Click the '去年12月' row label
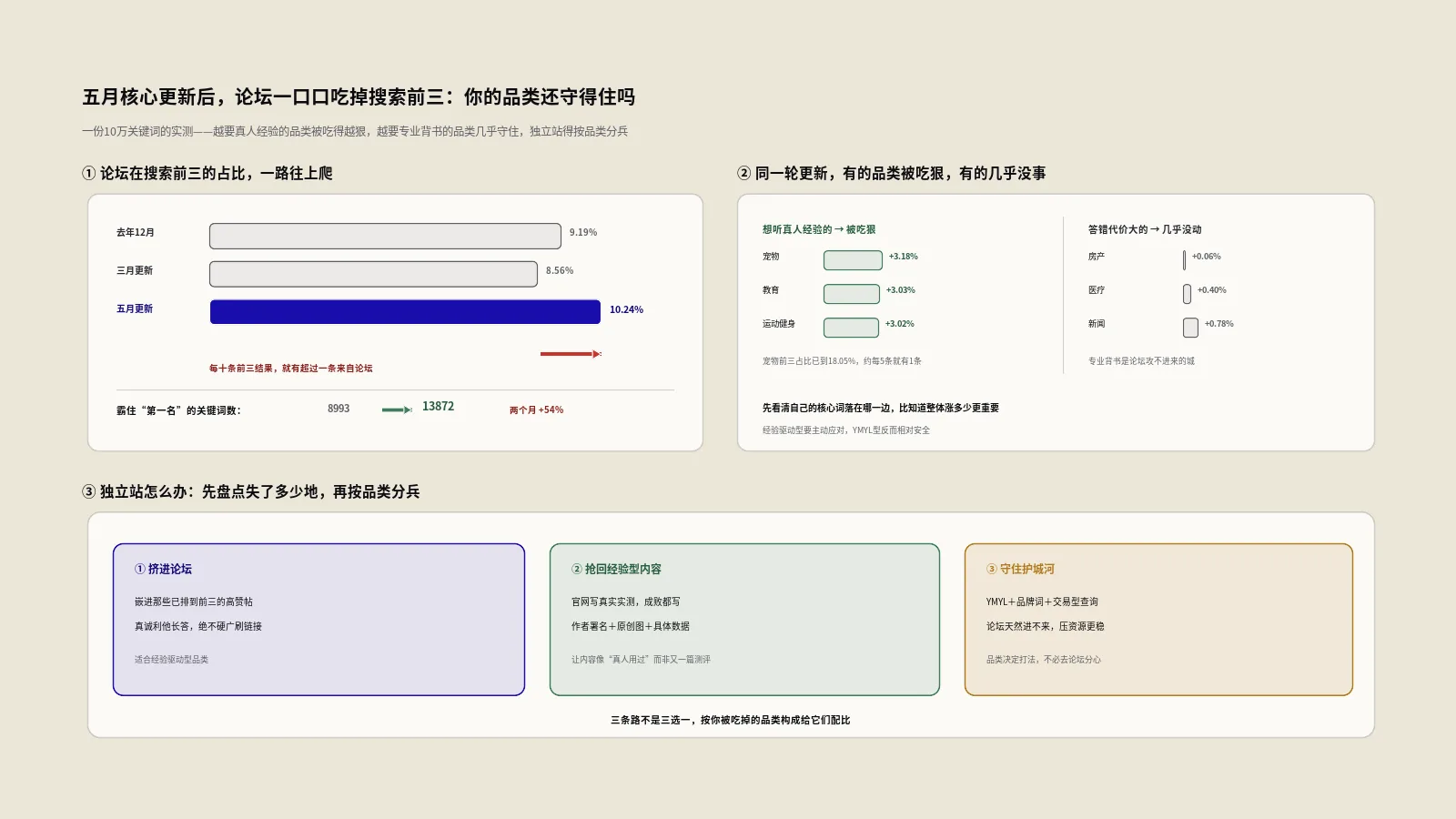This screenshot has height=819, width=1456. click(x=136, y=233)
